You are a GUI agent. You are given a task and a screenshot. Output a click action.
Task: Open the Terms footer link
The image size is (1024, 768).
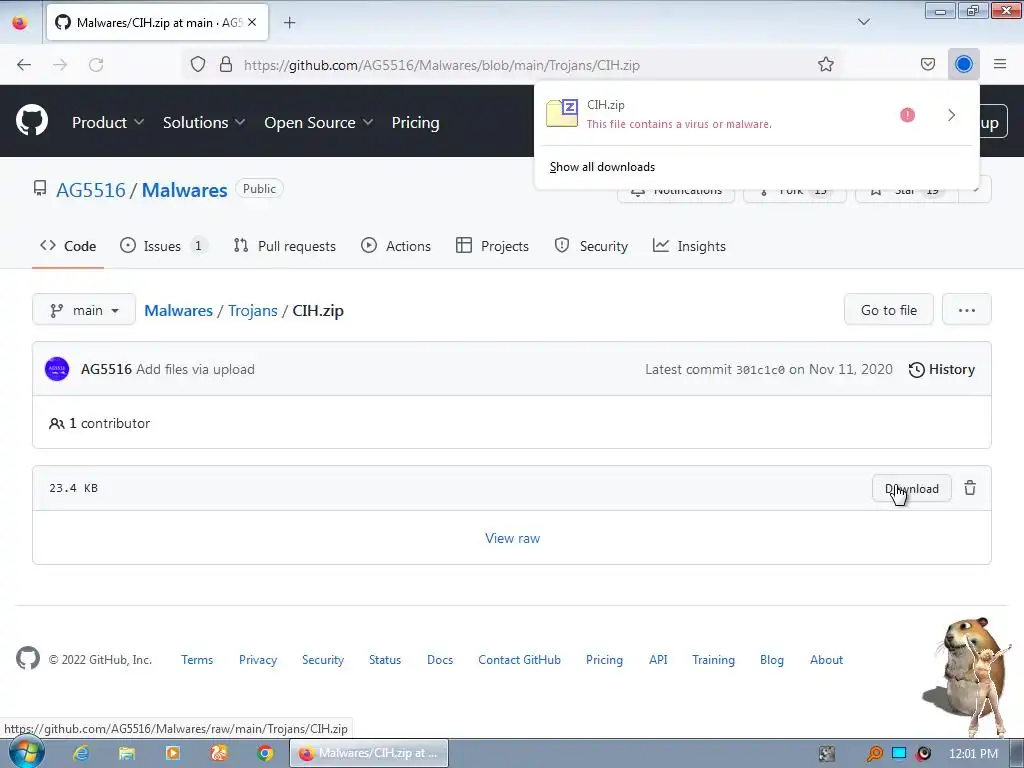coord(197,660)
